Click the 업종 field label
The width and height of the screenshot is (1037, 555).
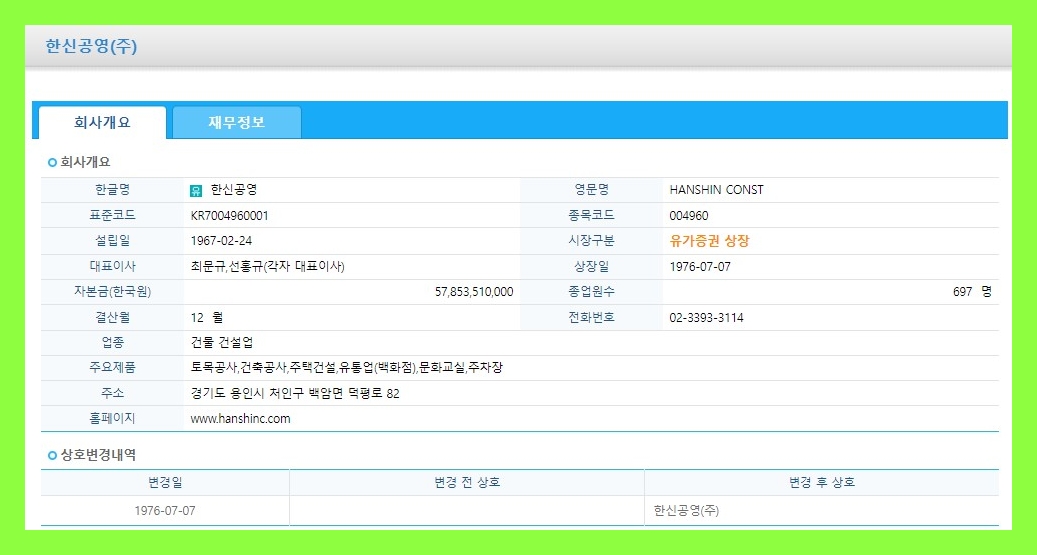(x=112, y=343)
